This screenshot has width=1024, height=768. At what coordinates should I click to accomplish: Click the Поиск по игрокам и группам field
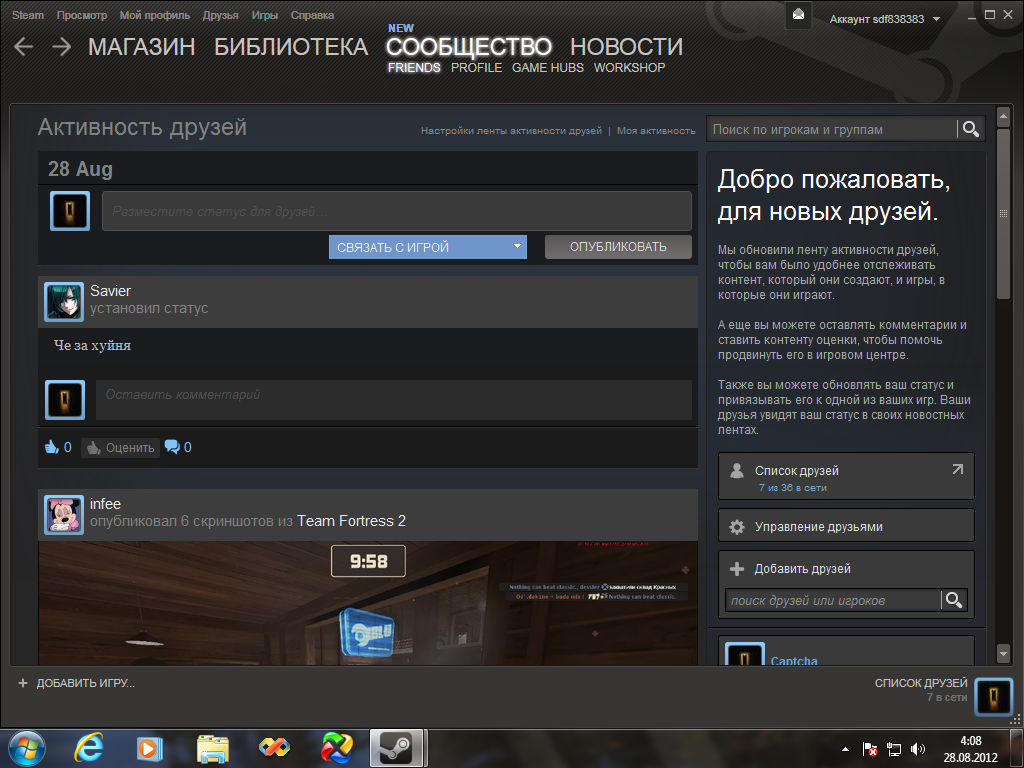pos(831,129)
